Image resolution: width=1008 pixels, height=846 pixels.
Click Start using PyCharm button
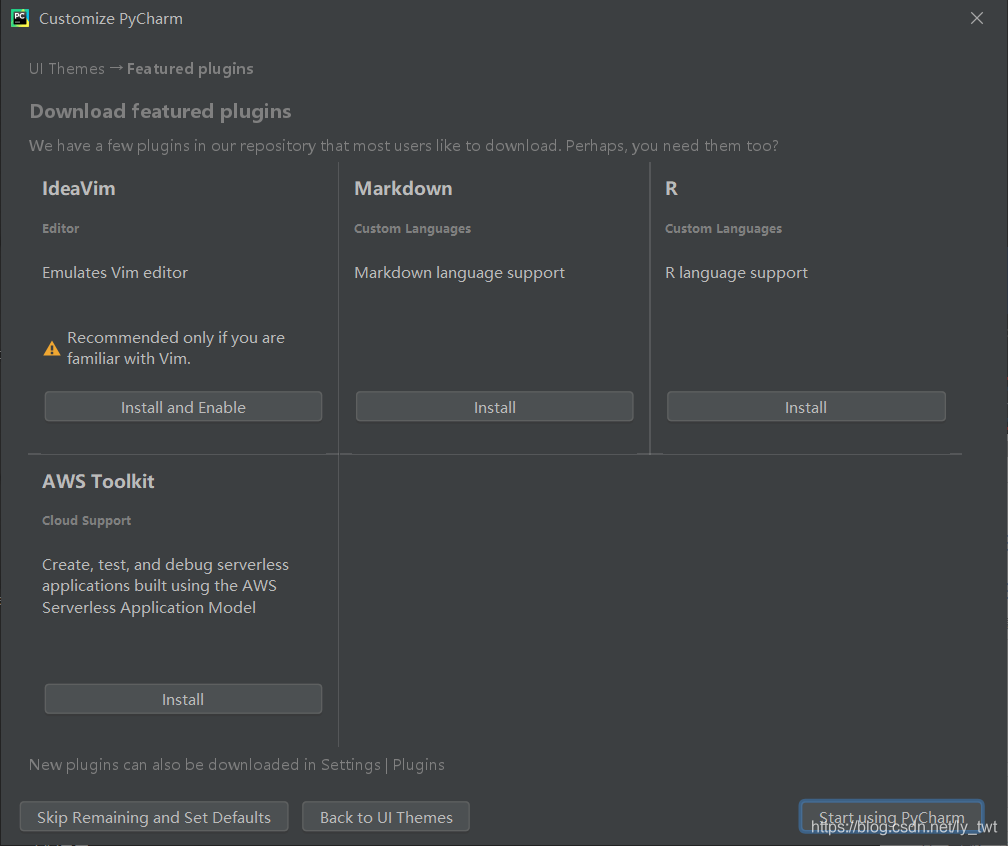coord(891,817)
